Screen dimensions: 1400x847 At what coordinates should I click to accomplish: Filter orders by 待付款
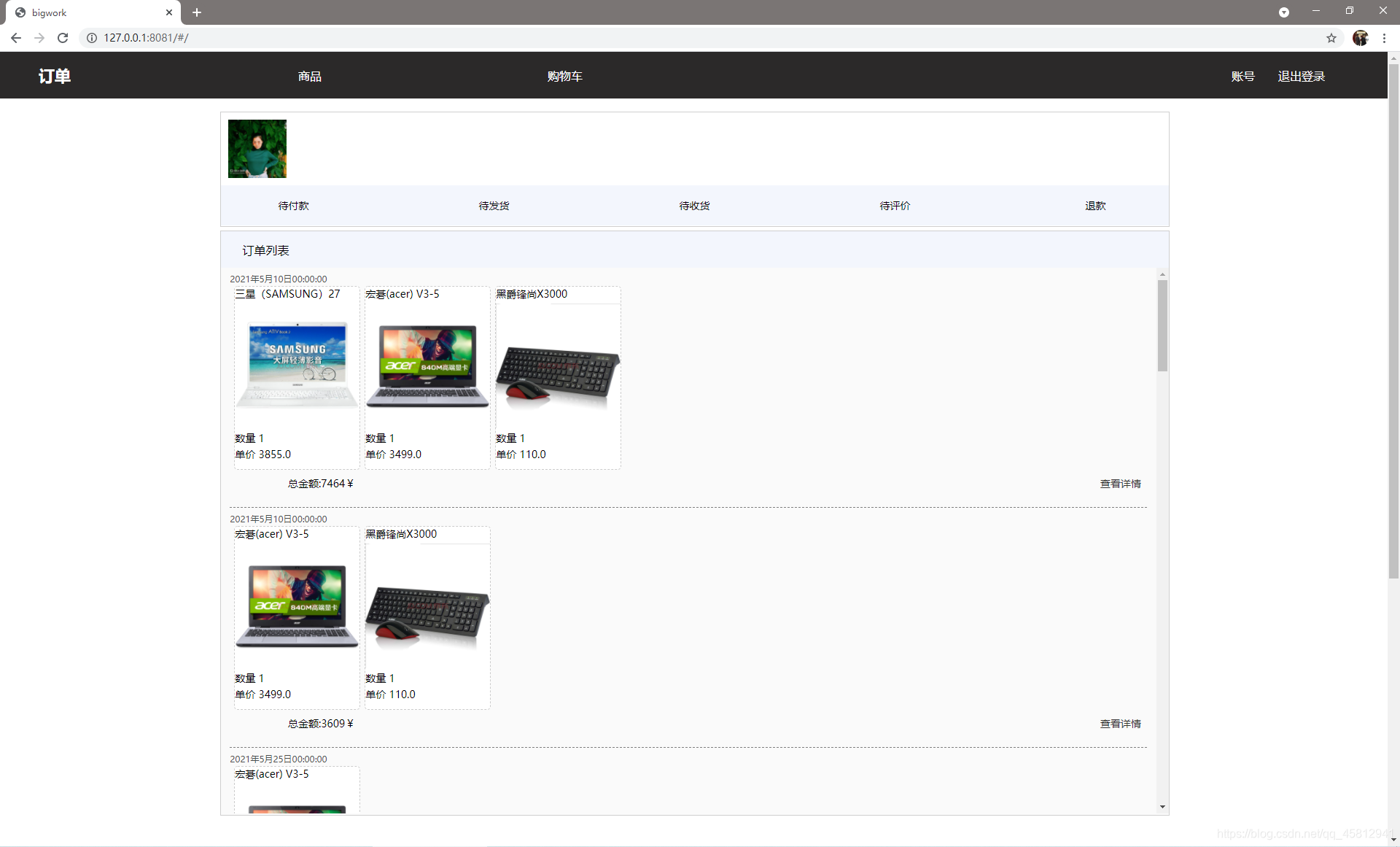(293, 206)
